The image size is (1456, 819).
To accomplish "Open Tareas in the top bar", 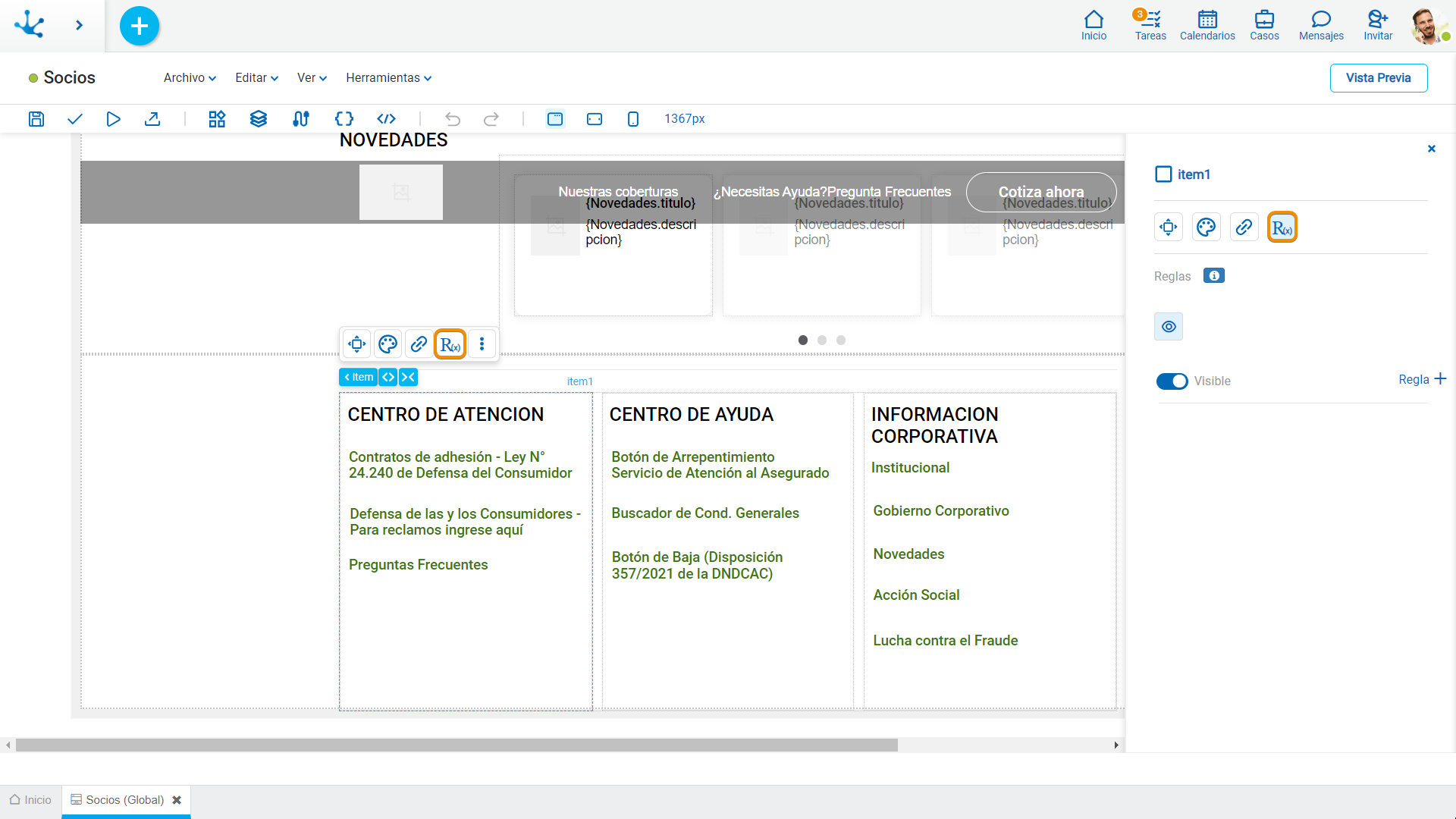I will point(1150,25).
